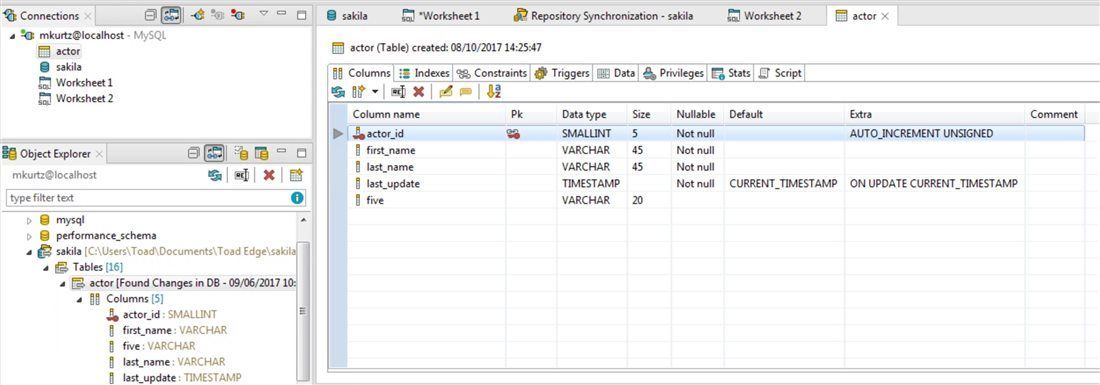Viewport: 1100px width, 385px height.
Task: Close the actor editor tab
Action: click(x=885, y=15)
